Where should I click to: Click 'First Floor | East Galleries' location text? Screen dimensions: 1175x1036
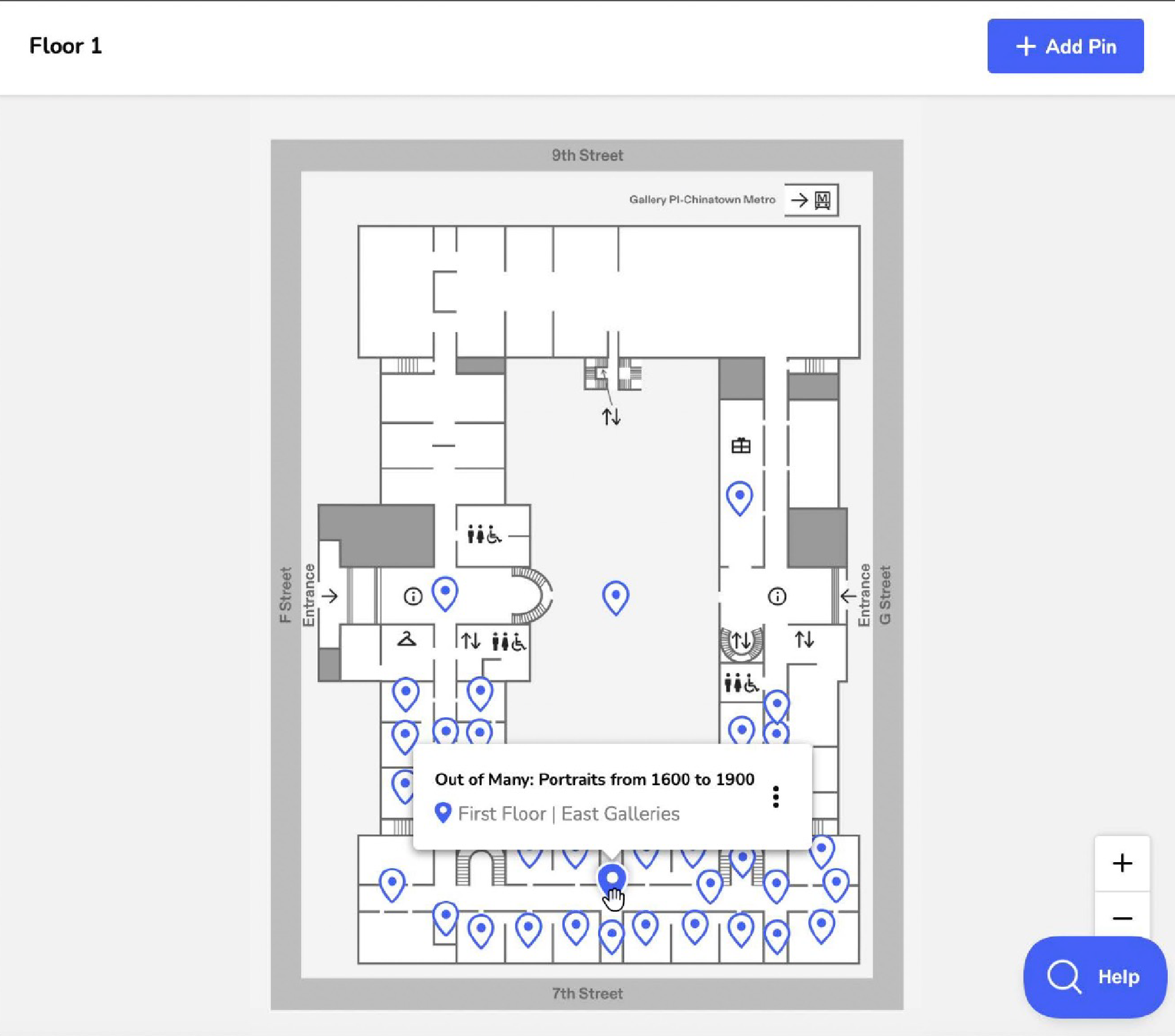click(x=568, y=814)
